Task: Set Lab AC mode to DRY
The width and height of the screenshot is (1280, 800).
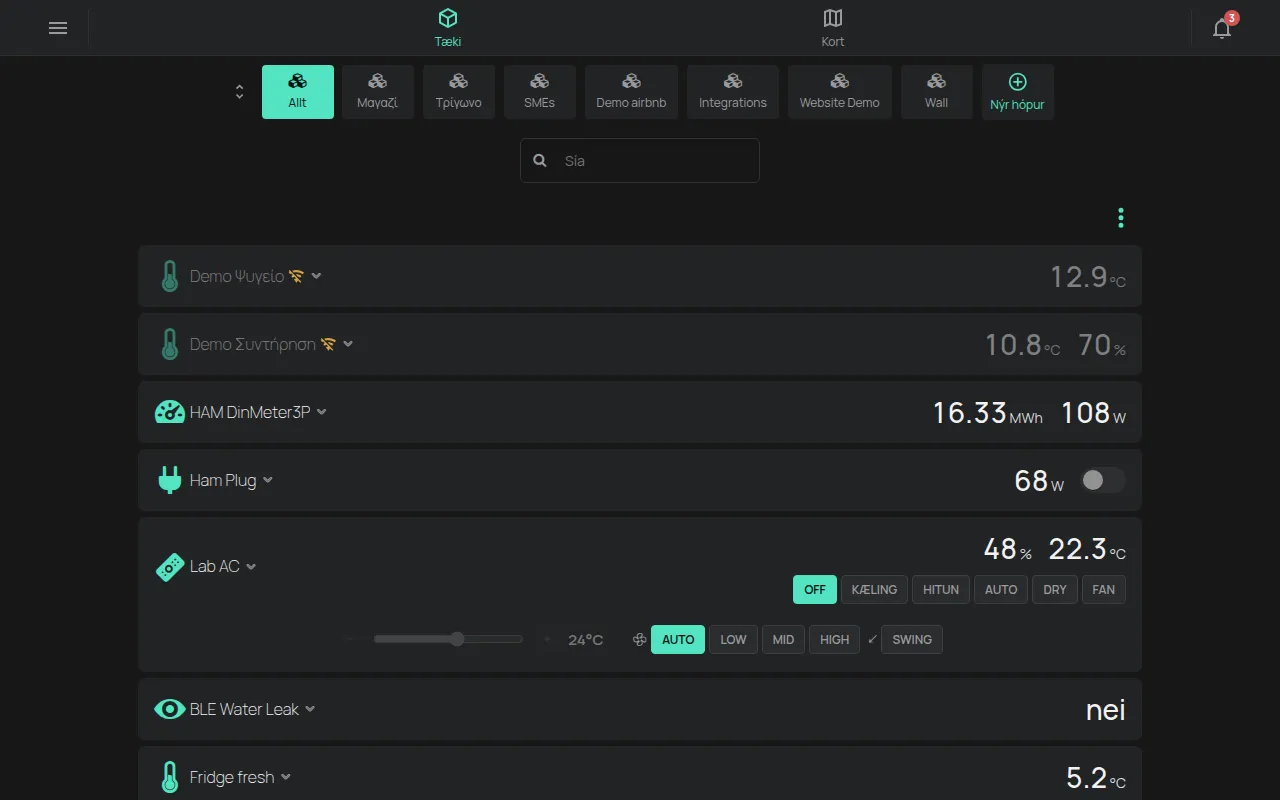Action: pos(1055,590)
